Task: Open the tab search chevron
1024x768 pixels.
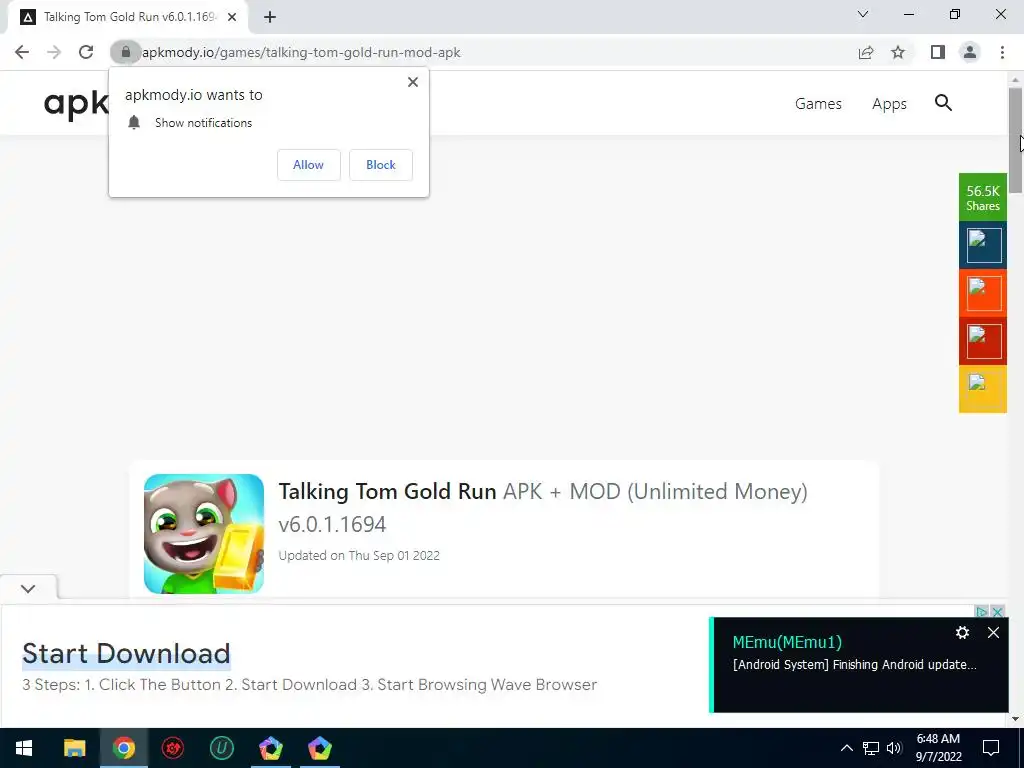Action: click(863, 14)
